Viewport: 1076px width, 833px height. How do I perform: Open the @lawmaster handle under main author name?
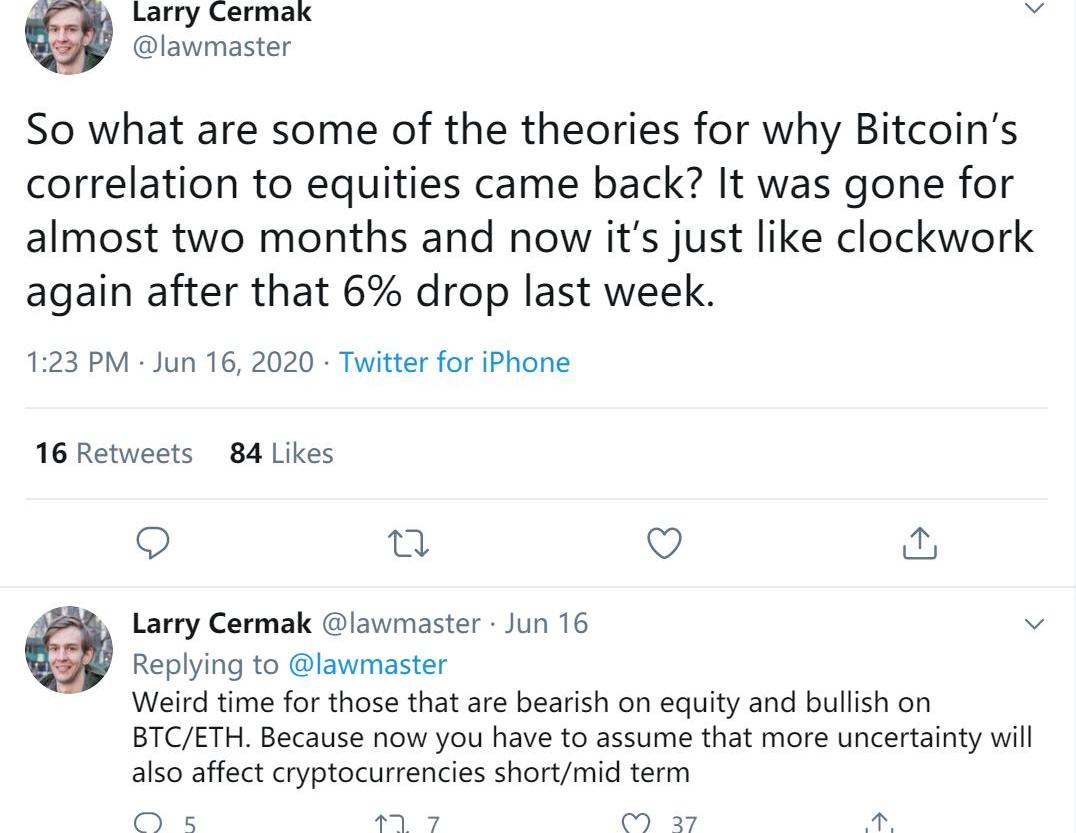[x=212, y=46]
